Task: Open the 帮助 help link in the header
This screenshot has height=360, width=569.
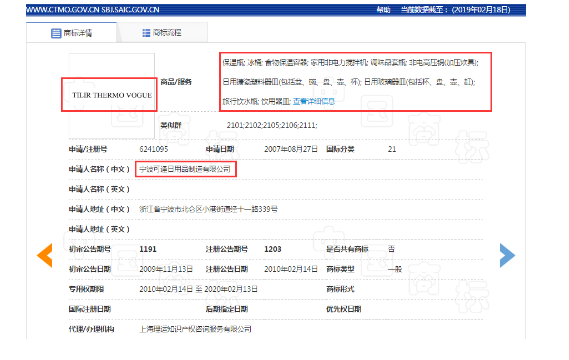Action: pyautogui.click(x=383, y=10)
